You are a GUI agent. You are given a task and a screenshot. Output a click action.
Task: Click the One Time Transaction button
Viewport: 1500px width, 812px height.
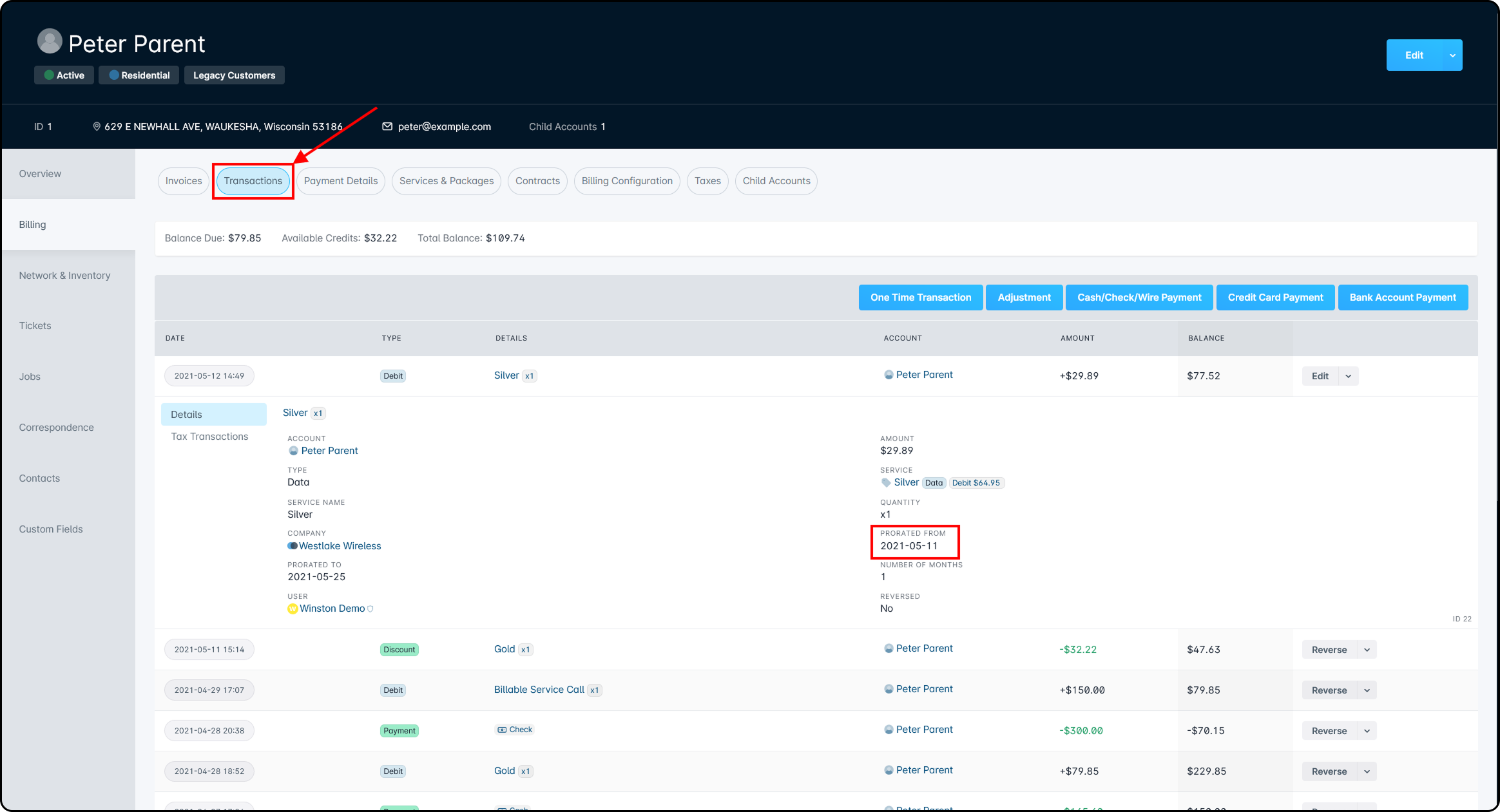(x=920, y=297)
